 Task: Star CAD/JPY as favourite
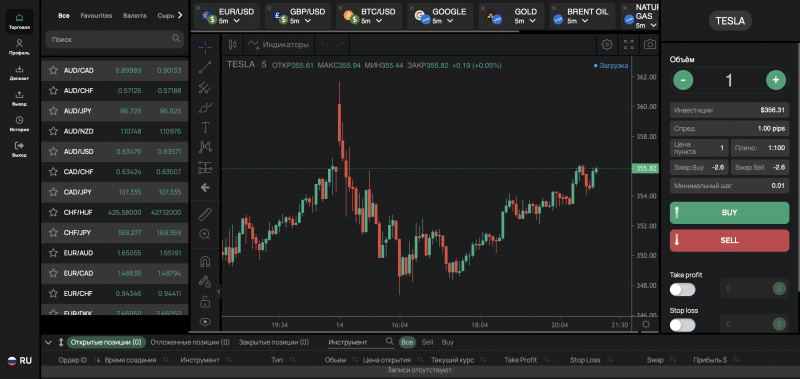[x=53, y=192]
